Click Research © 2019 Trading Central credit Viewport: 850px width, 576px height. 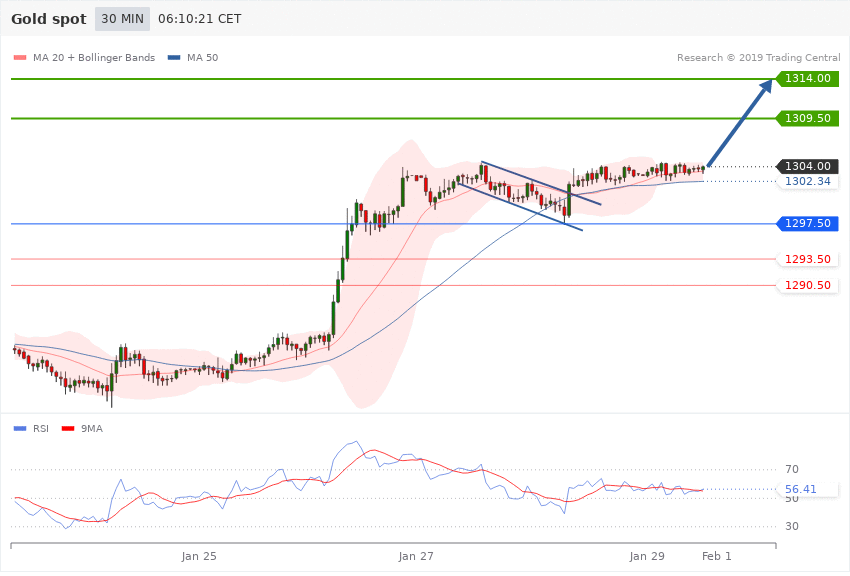758,57
